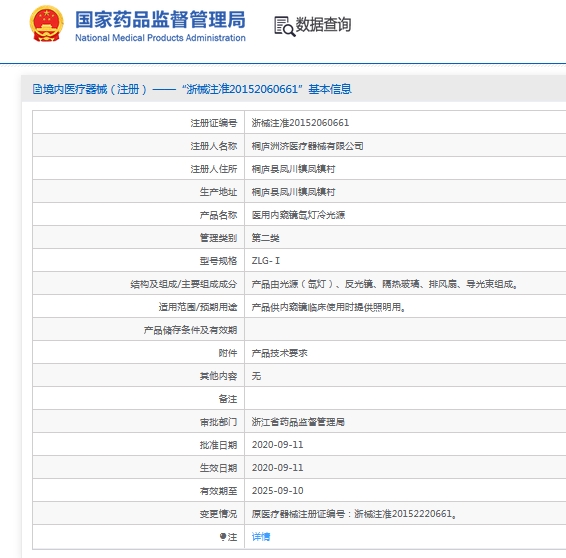Click the 审批部门 label
This screenshot has width=566, height=558.
[218, 422]
